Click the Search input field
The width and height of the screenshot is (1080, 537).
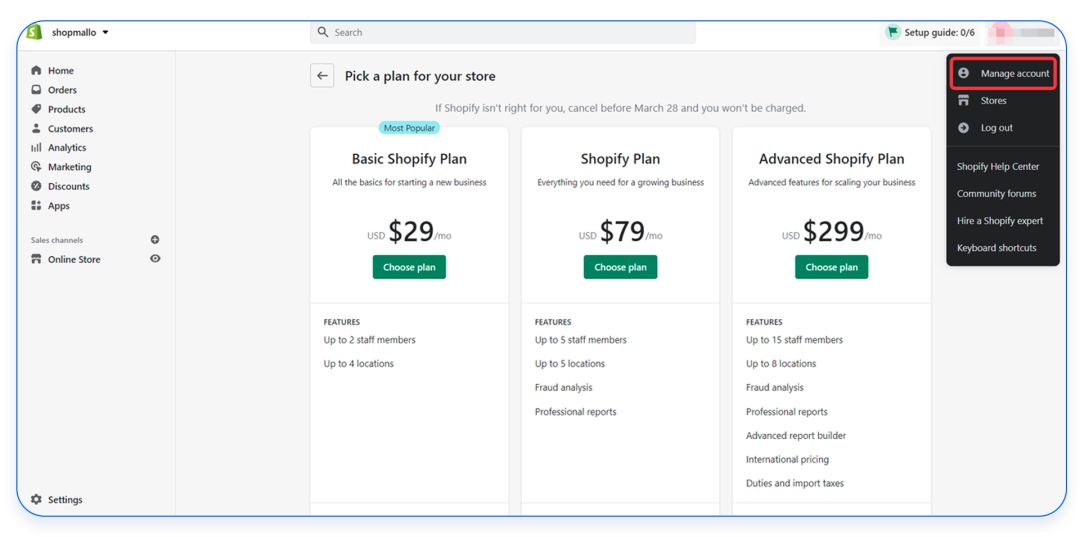(502, 32)
